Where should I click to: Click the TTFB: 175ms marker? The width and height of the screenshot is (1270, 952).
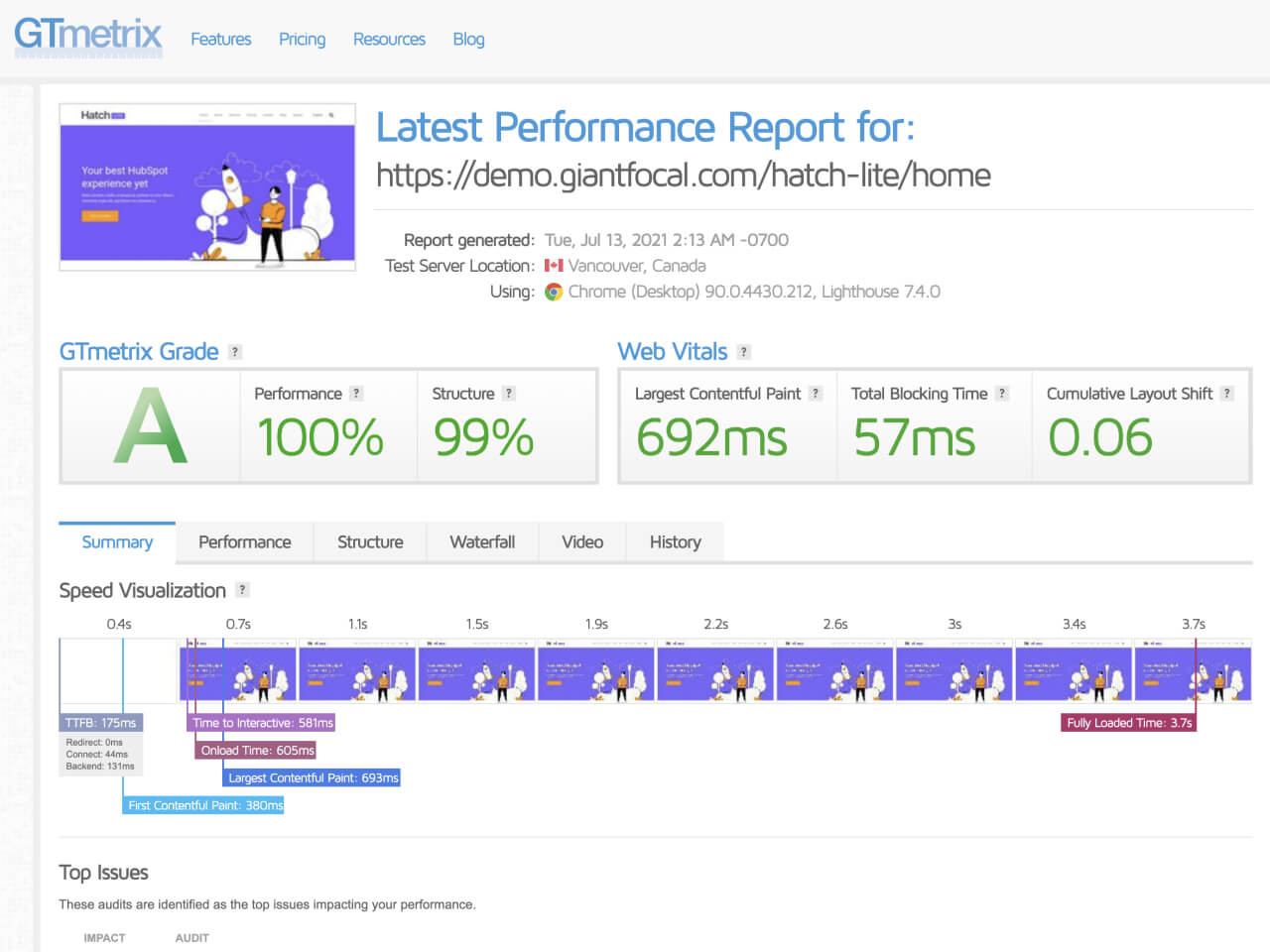[100, 723]
